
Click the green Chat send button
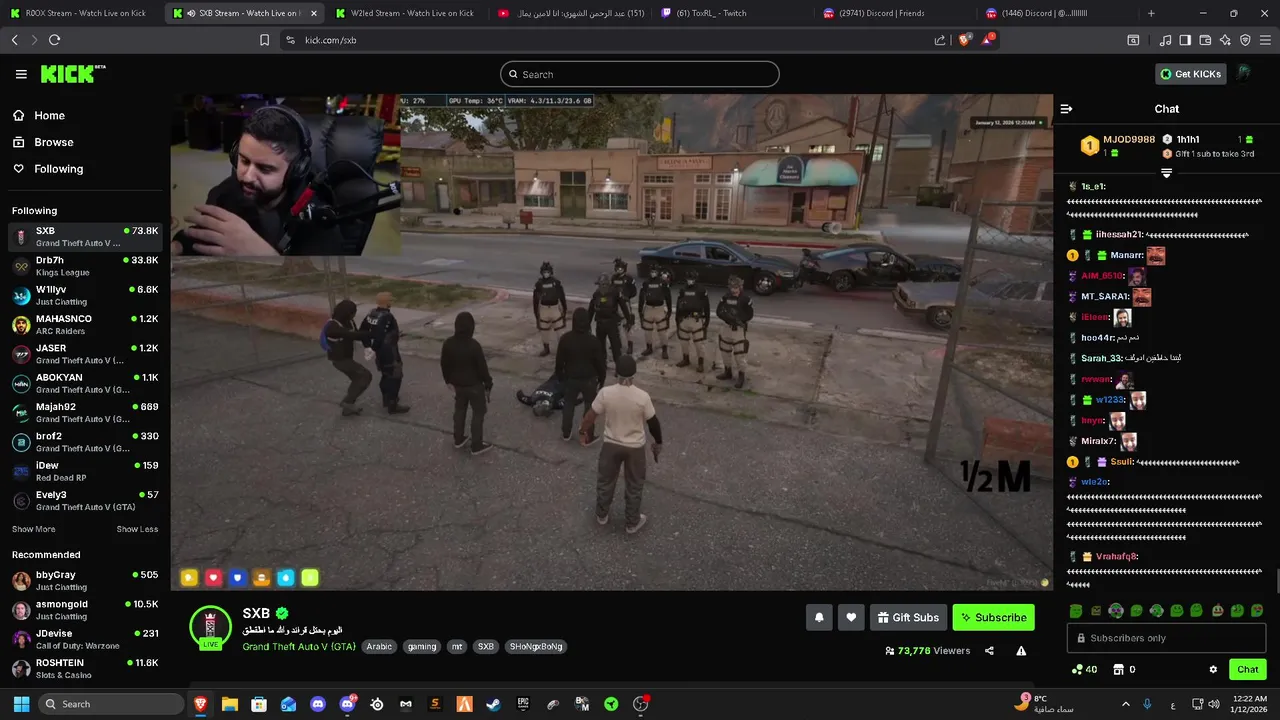click(1247, 670)
